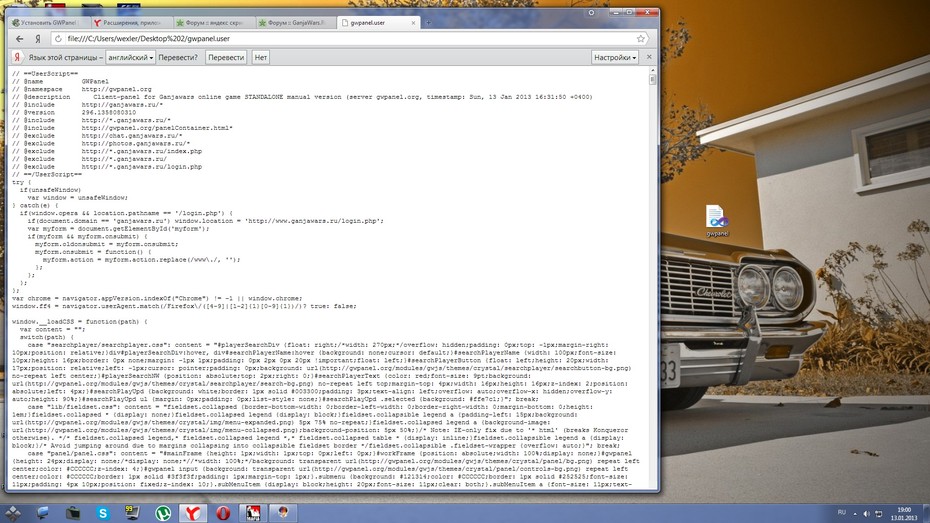Open the Mafia game taskbar icon

tap(253, 513)
